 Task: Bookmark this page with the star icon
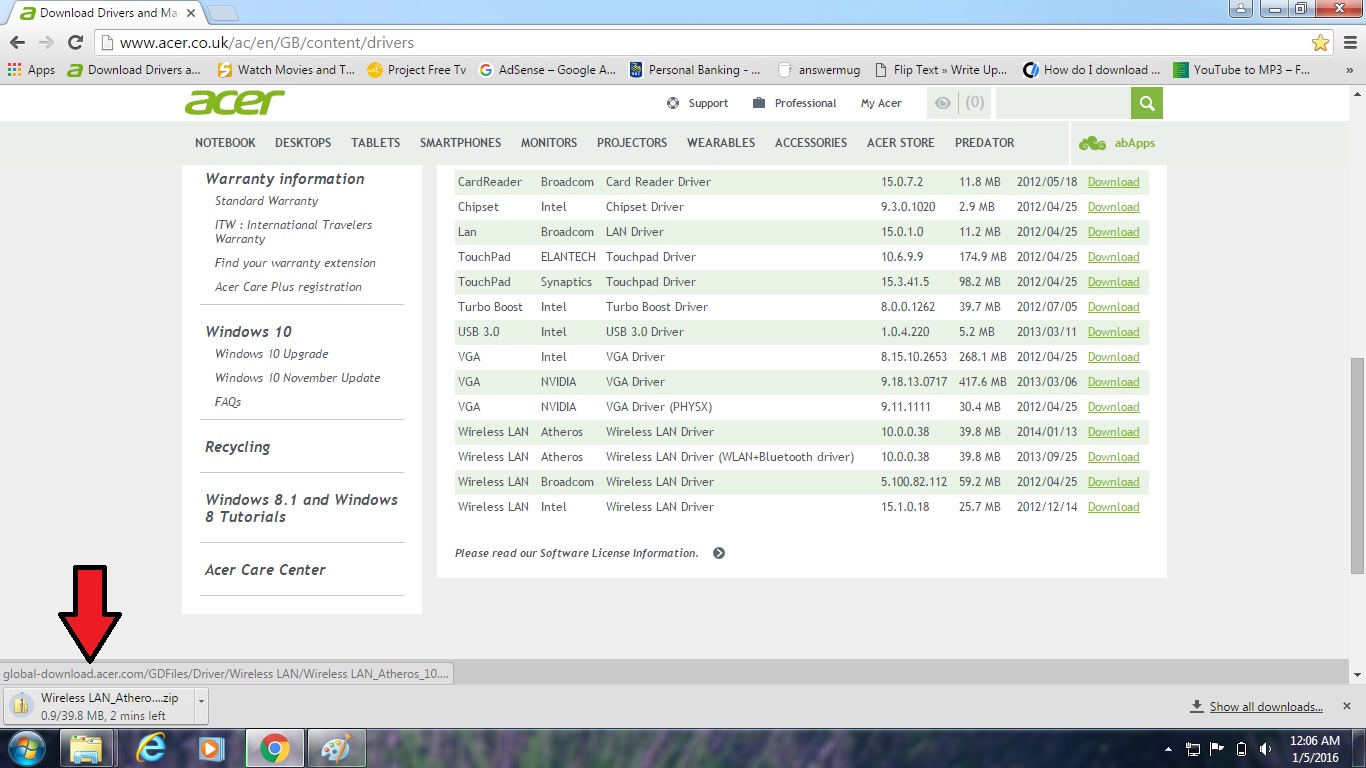[1321, 43]
